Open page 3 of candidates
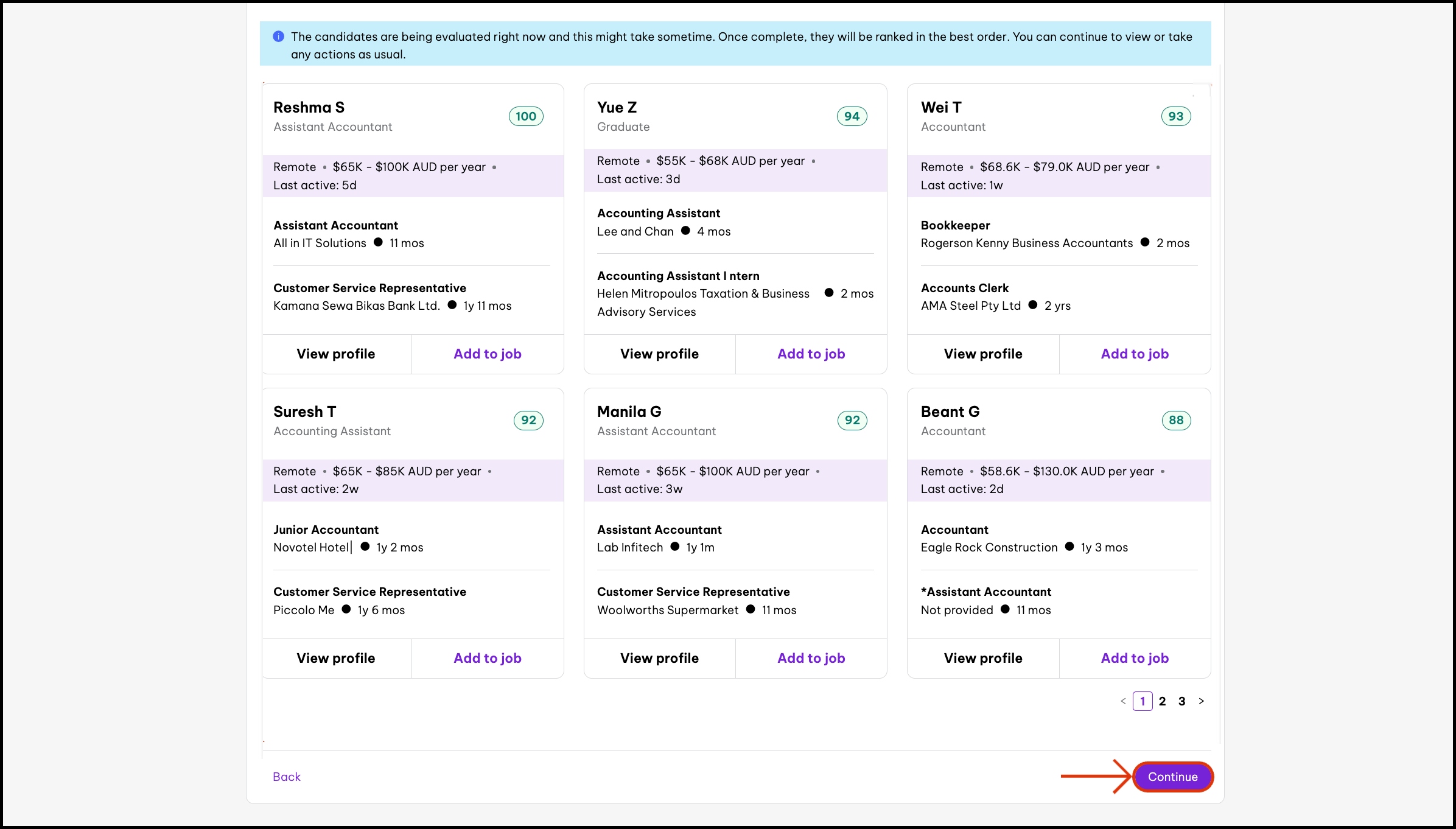This screenshot has height=829, width=1456. 1181,701
